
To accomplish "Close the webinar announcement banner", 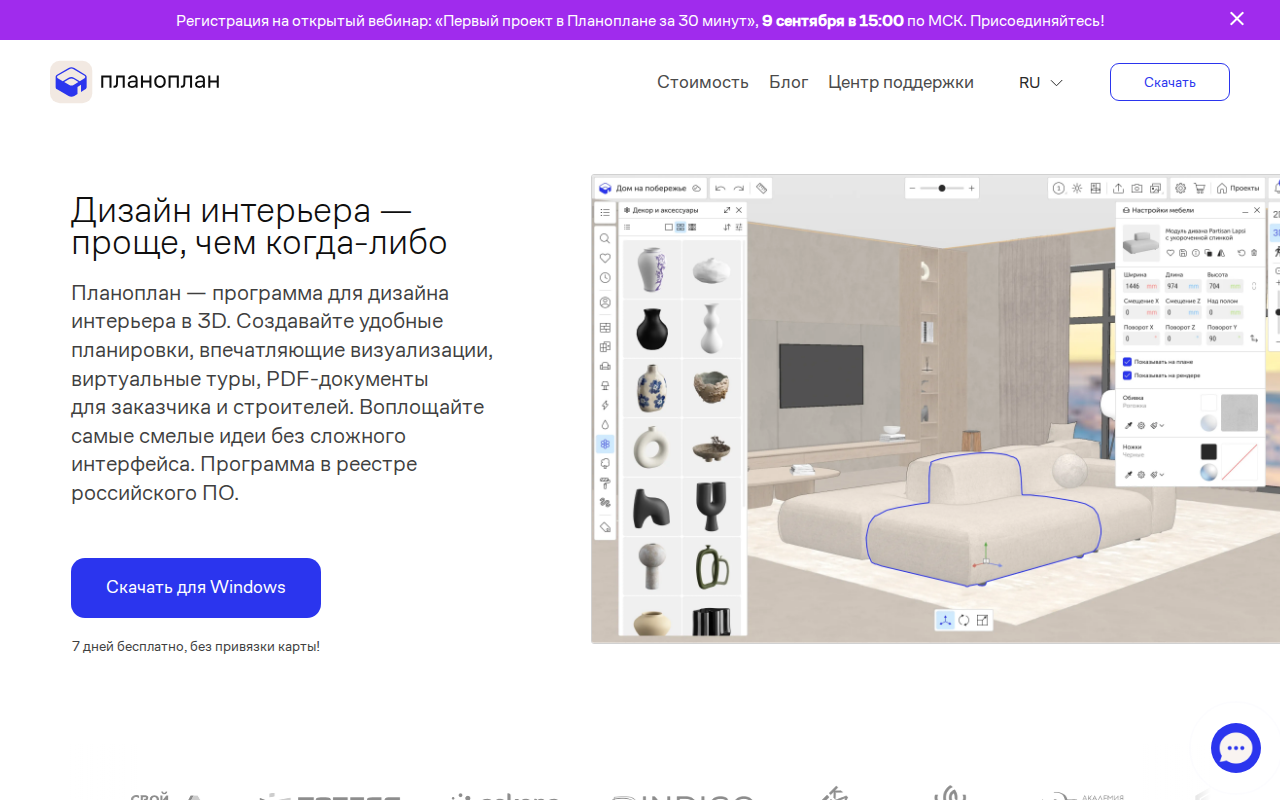I will 1237,19.
